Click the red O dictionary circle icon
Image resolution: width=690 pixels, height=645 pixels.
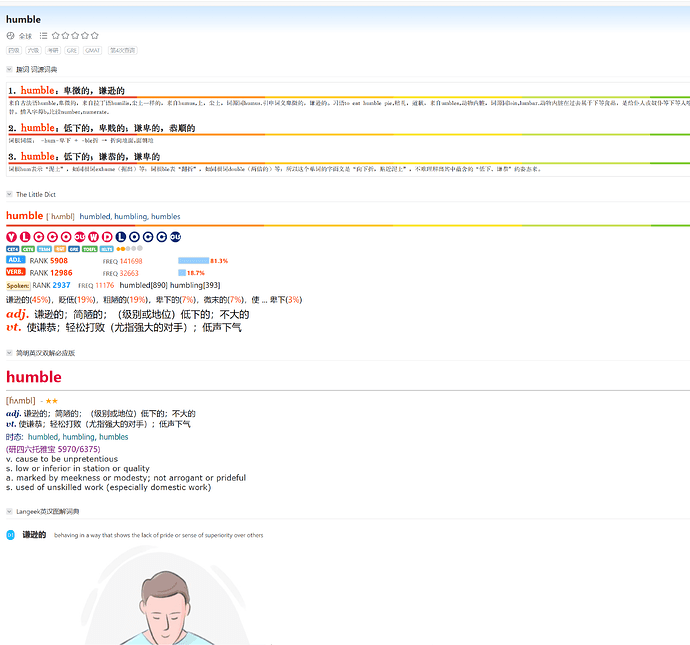[x=66, y=237]
